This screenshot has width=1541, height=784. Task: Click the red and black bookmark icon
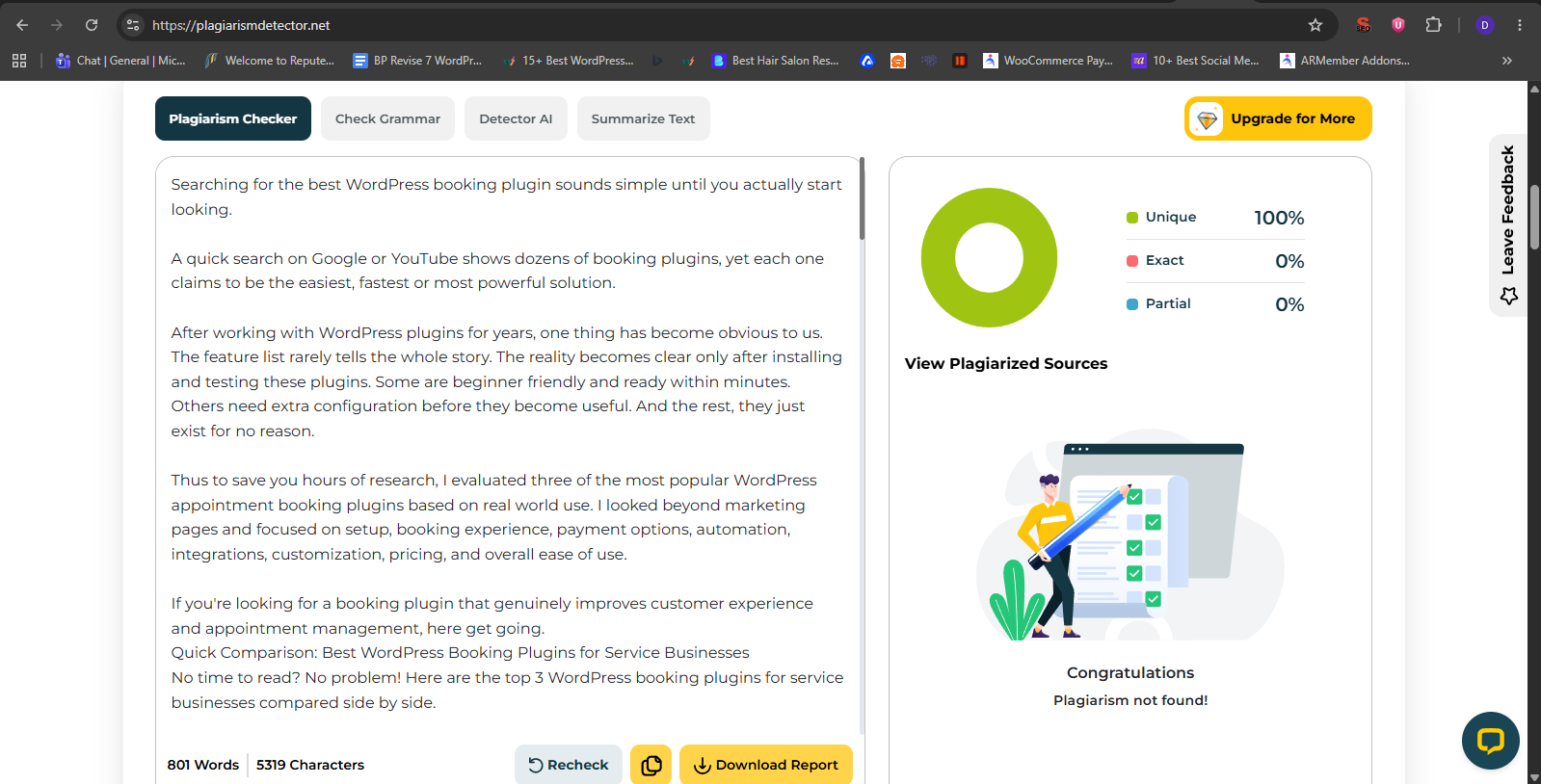click(x=960, y=61)
